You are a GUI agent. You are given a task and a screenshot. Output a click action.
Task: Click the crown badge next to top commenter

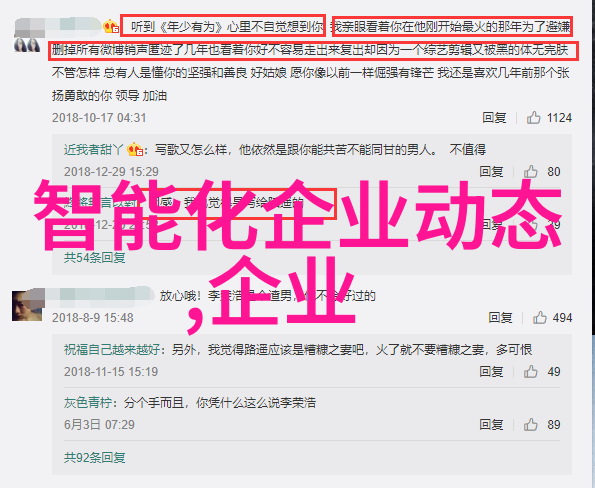coord(111,27)
